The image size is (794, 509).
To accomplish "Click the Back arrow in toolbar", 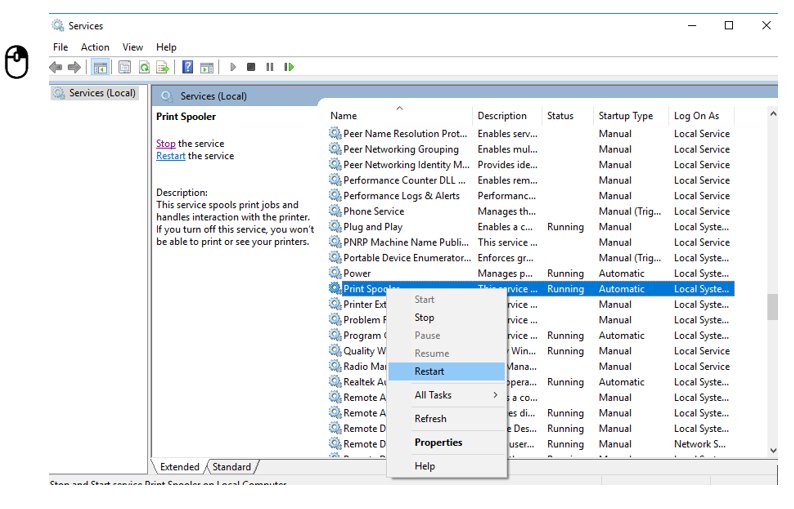I will tap(56, 67).
